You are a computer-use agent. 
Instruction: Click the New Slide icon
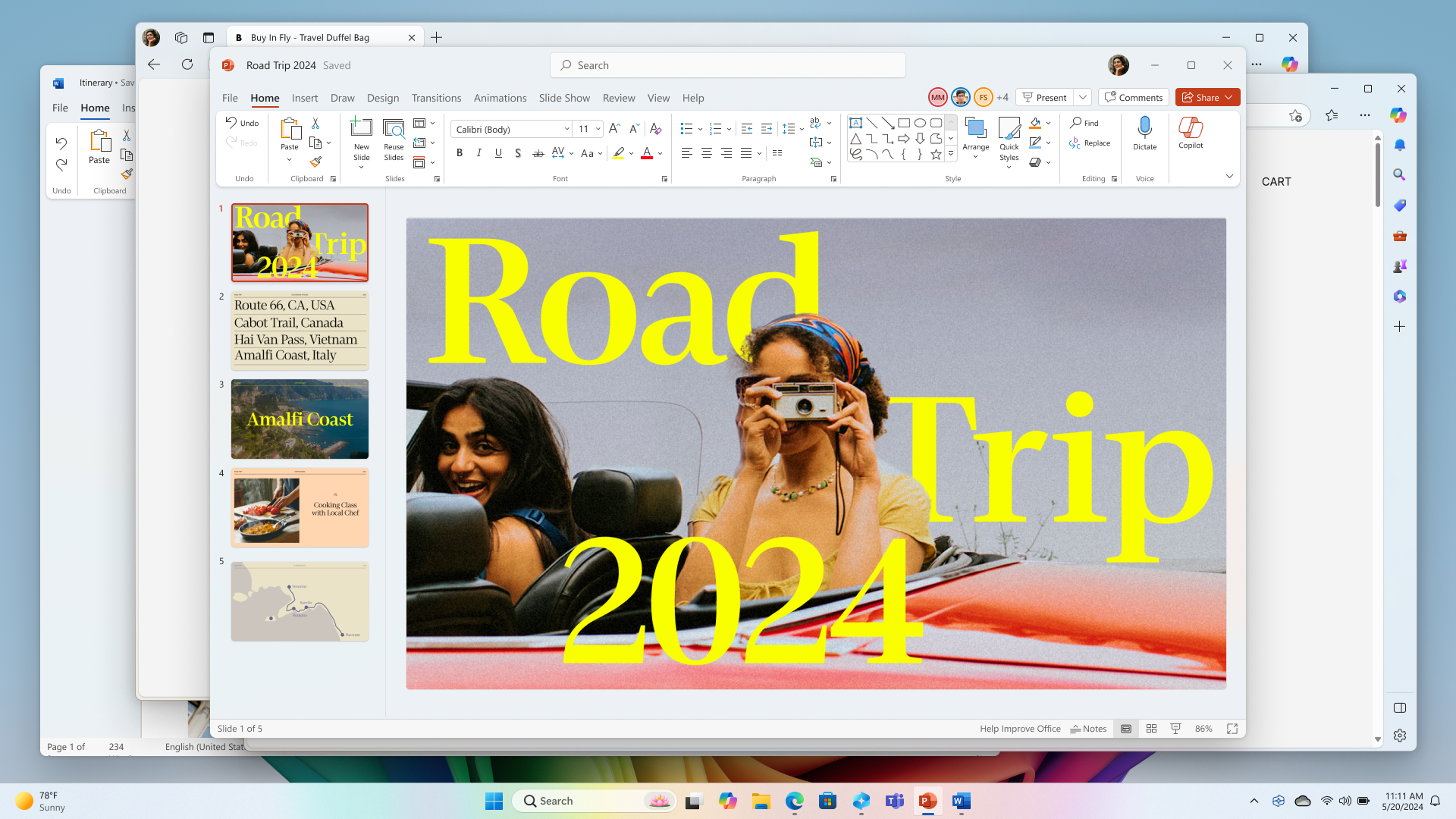pos(362,127)
